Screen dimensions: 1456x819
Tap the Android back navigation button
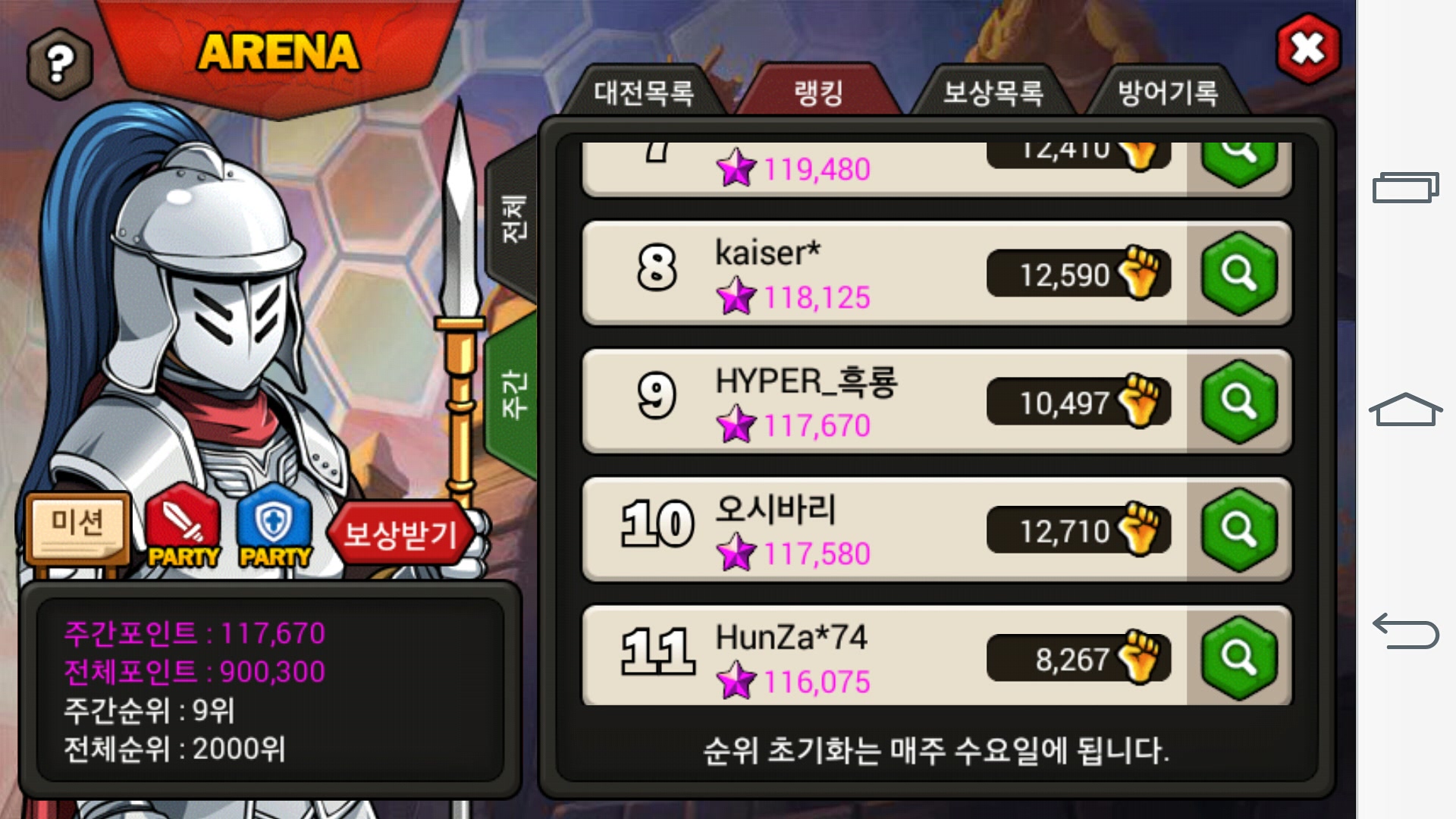[1406, 631]
